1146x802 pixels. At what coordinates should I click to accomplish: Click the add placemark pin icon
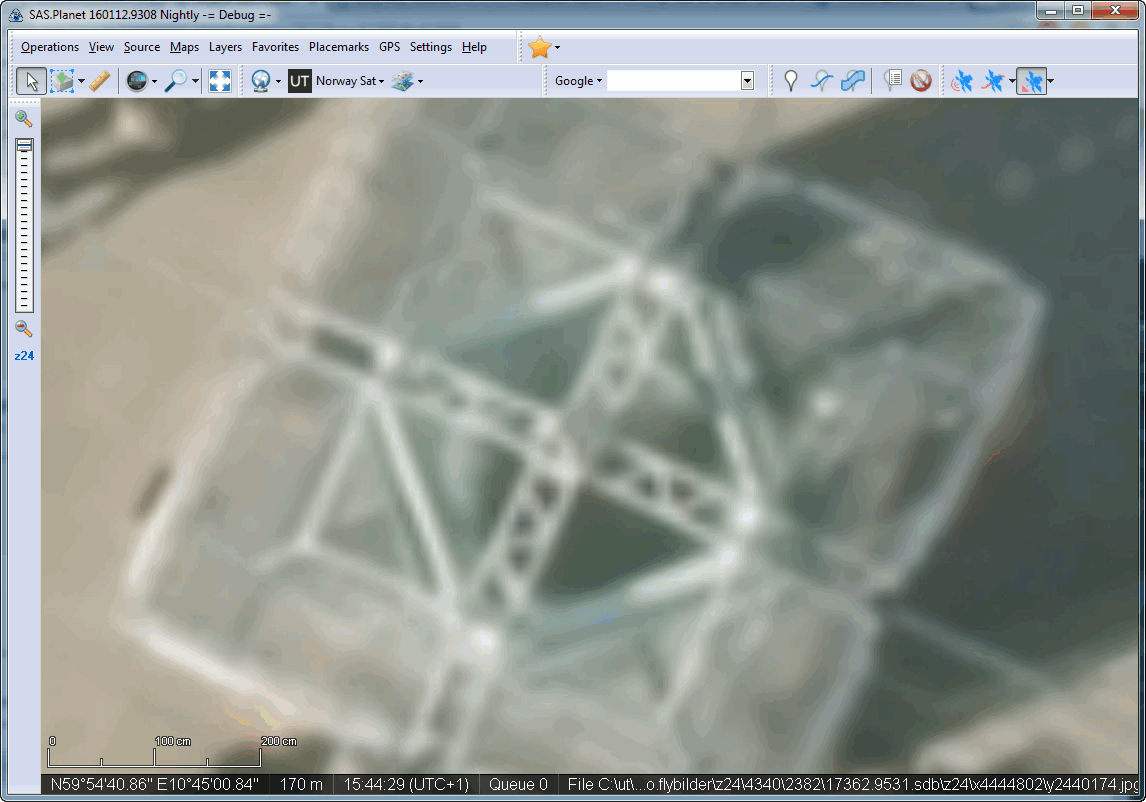click(x=791, y=81)
